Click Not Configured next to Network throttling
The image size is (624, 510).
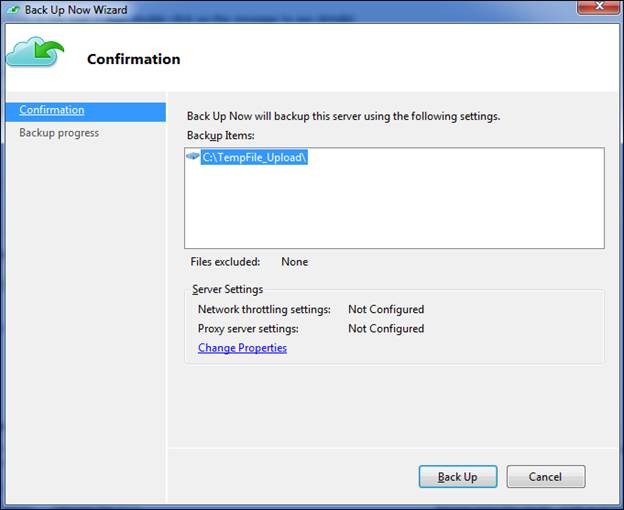(386, 310)
